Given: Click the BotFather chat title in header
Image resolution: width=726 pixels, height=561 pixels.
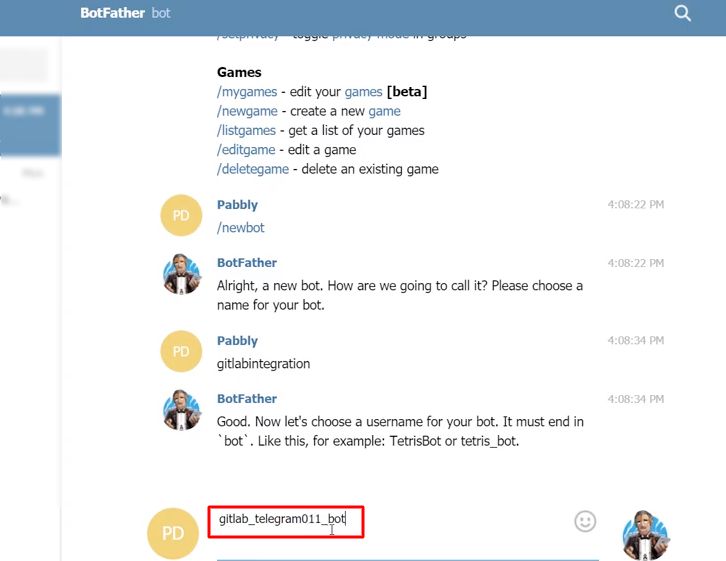Looking at the screenshot, I should click(x=112, y=13).
